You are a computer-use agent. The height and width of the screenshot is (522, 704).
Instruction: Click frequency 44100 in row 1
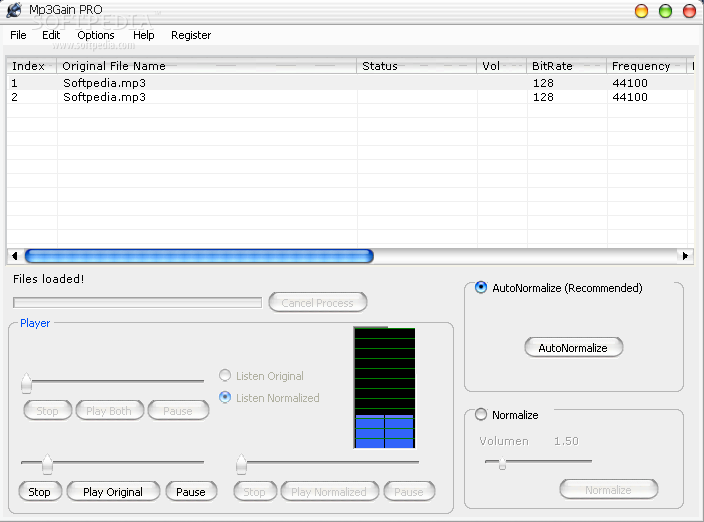[630, 83]
